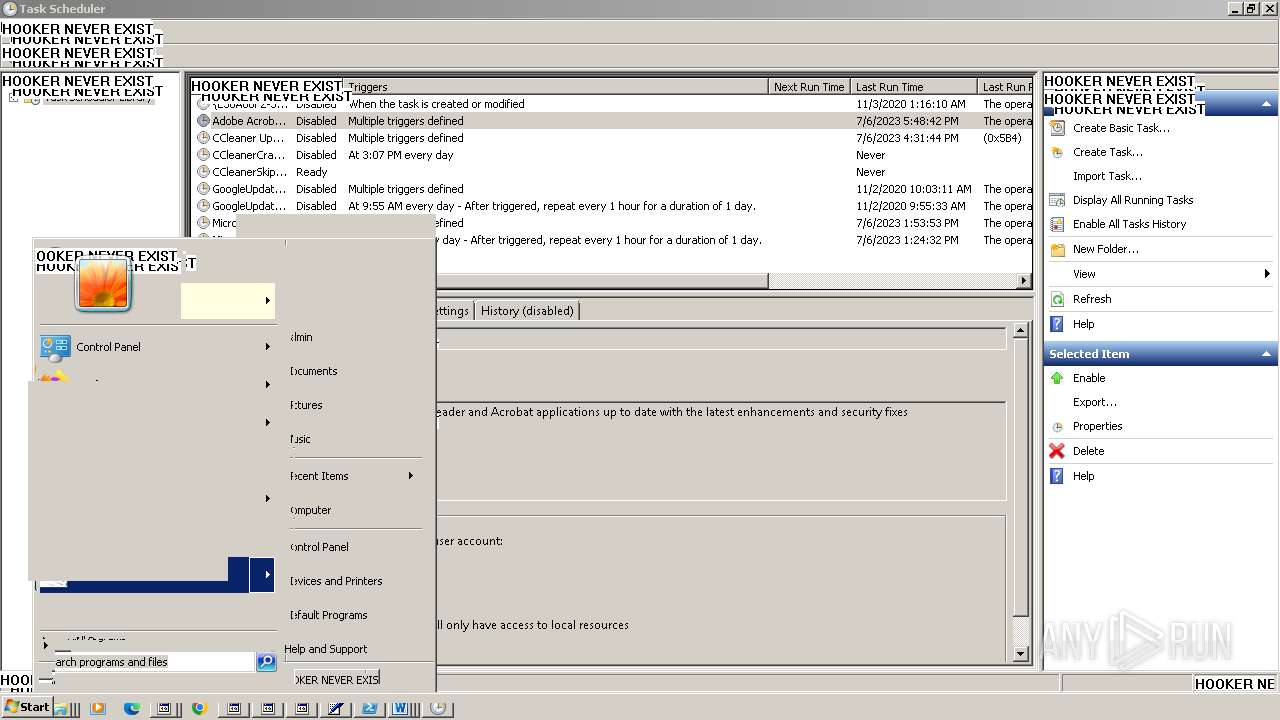Collapse the Selected Item section
Image resolution: width=1280 pixels, height=720 pixels.
tap(1267, 354)
